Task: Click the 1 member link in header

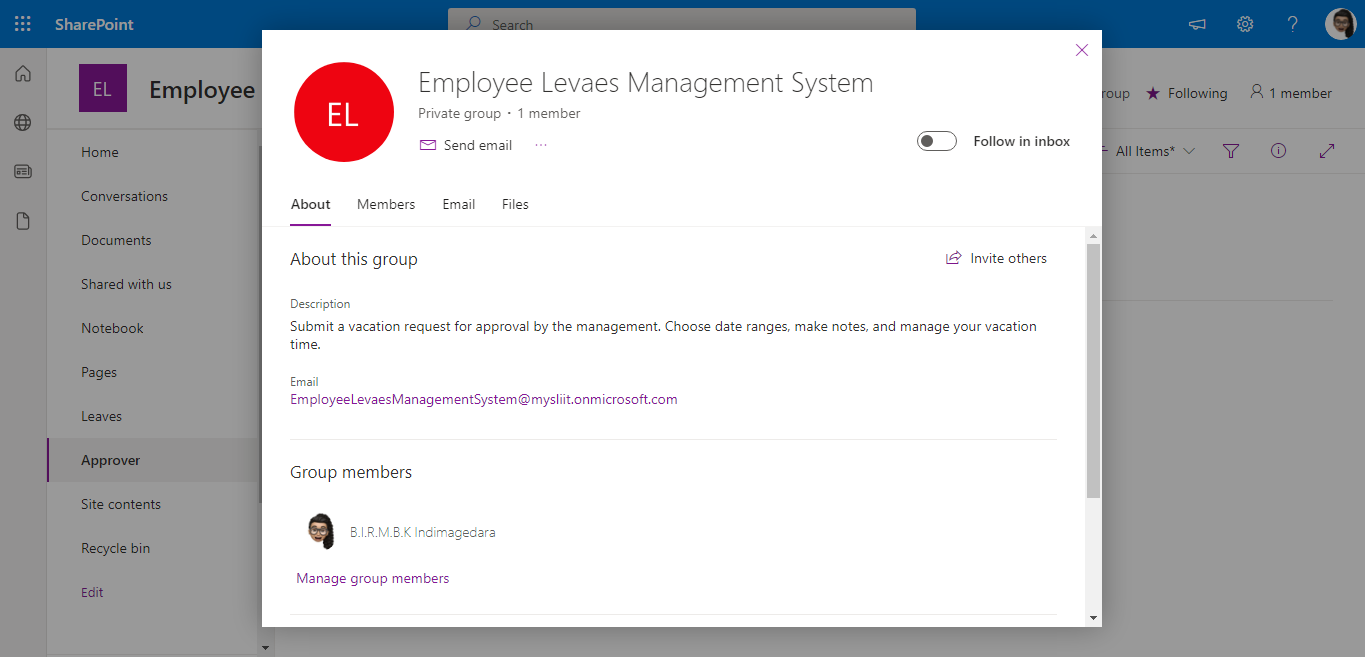Action: point(1291,93)
